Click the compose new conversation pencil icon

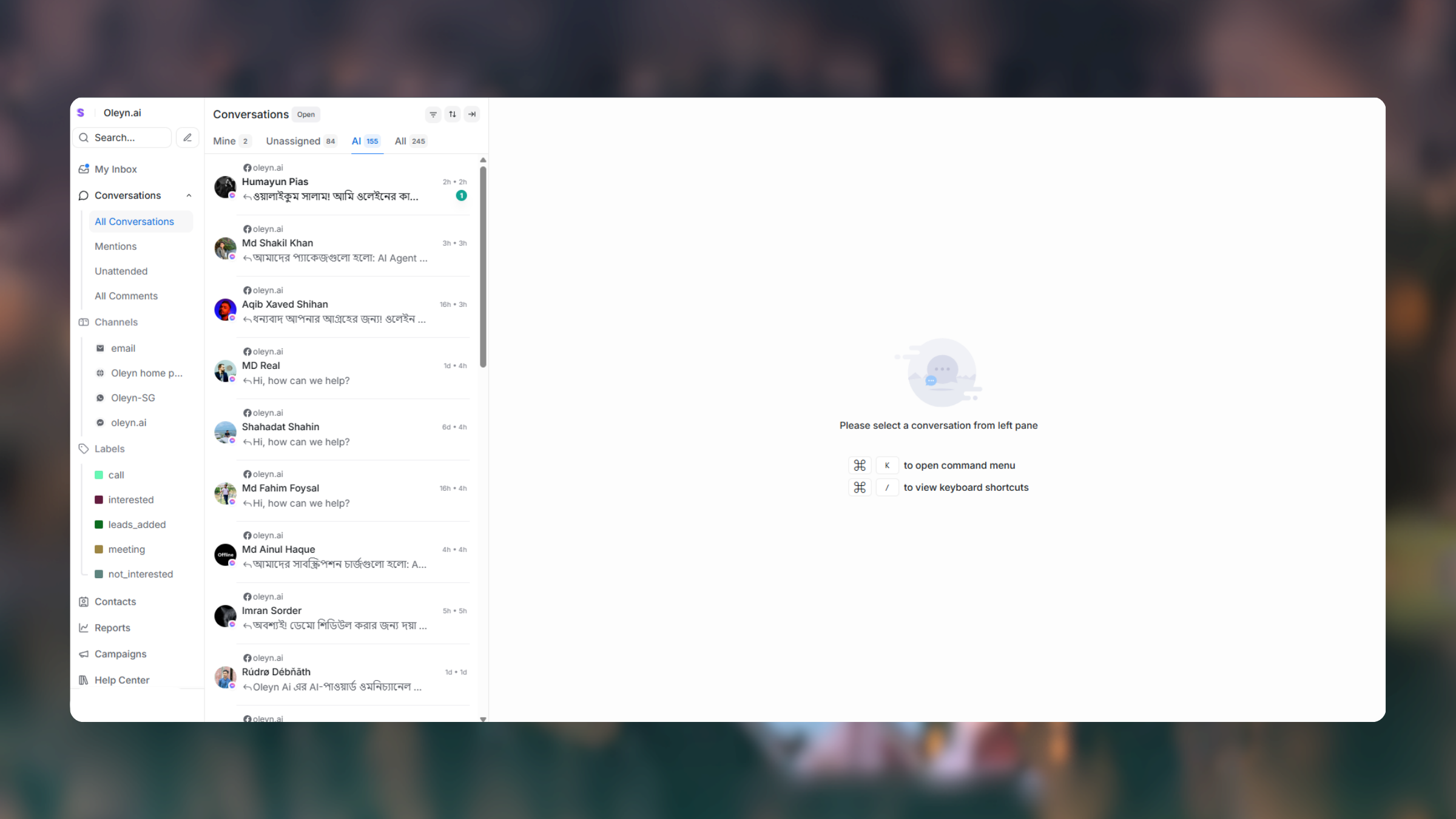[187, 138]
